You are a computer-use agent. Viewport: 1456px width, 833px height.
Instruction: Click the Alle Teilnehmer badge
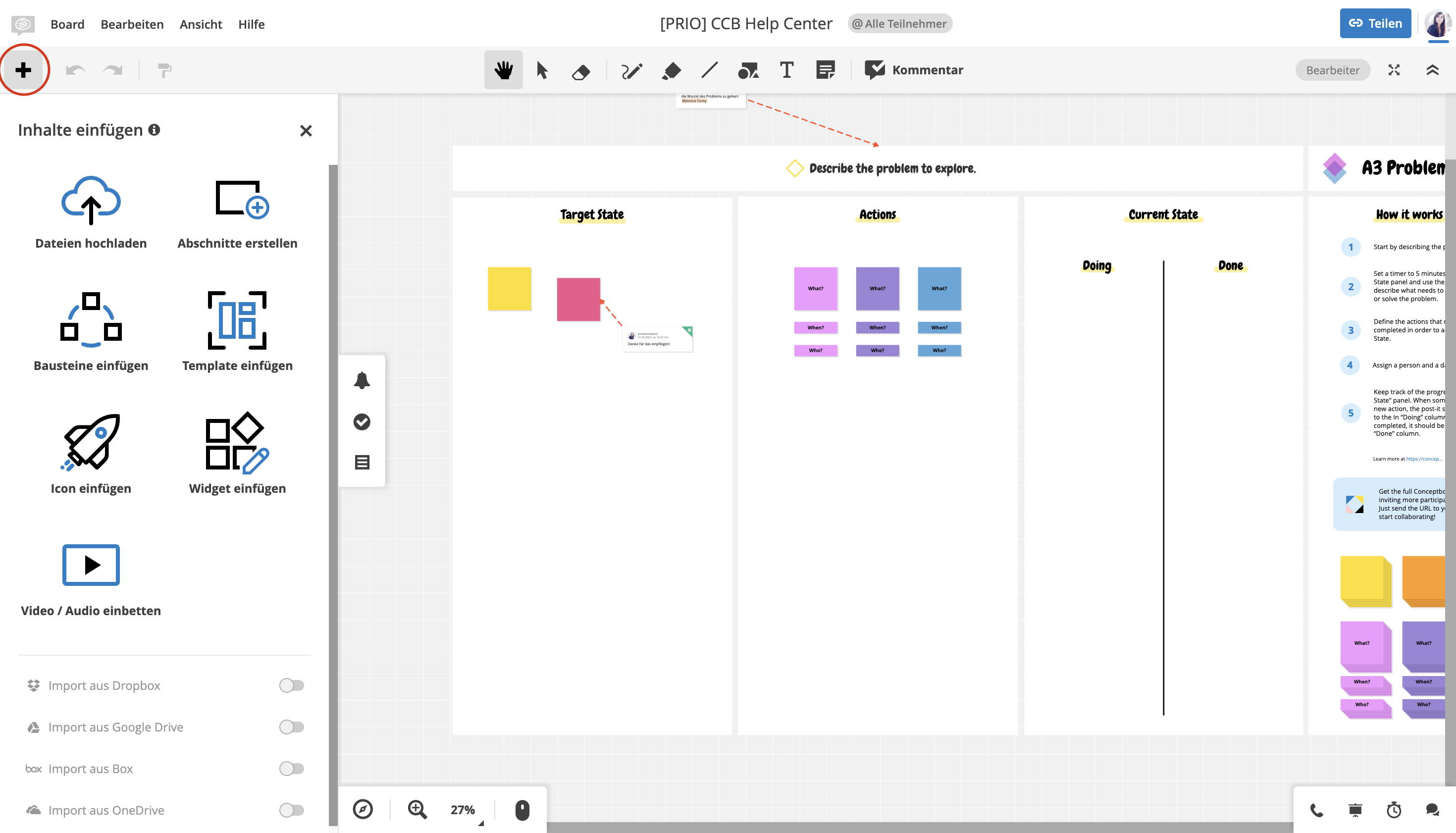pyautogui.click(x=899, y=23)
